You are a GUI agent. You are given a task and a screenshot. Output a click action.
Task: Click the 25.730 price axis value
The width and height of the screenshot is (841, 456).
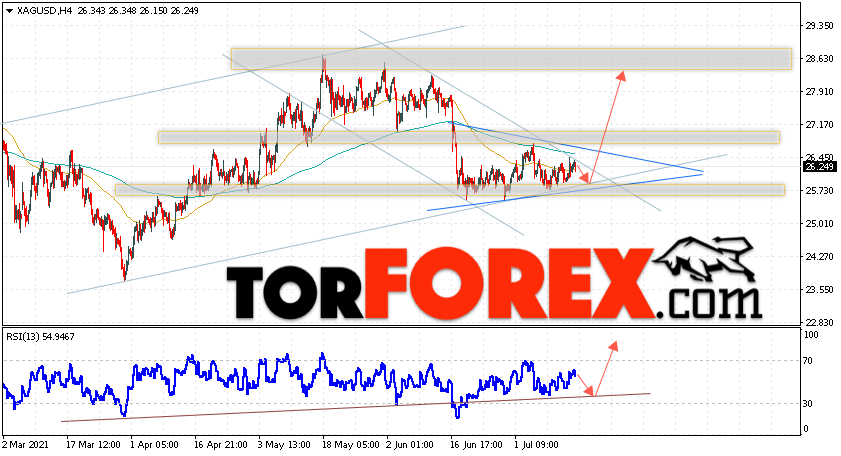click(819, 190)
